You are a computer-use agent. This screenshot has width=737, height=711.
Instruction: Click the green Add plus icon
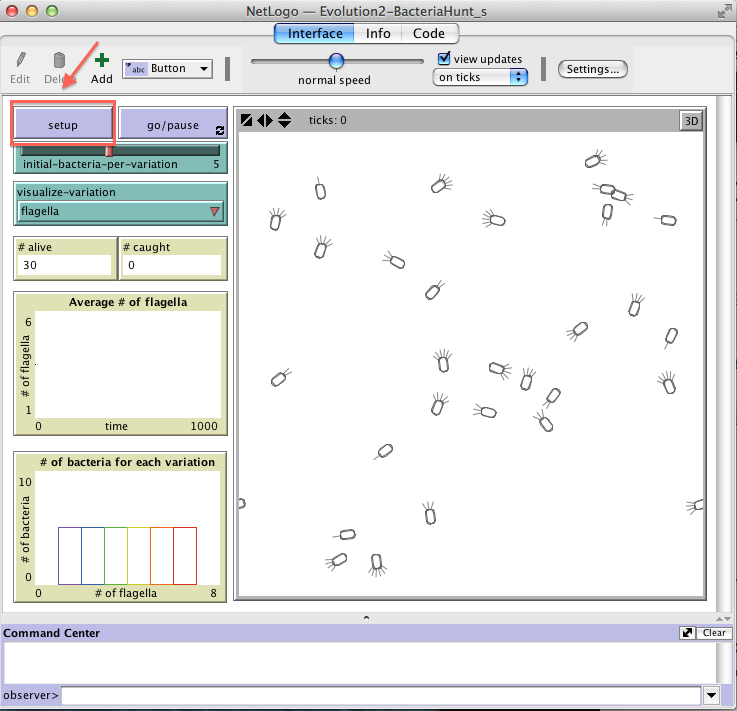tap(101, 61)
